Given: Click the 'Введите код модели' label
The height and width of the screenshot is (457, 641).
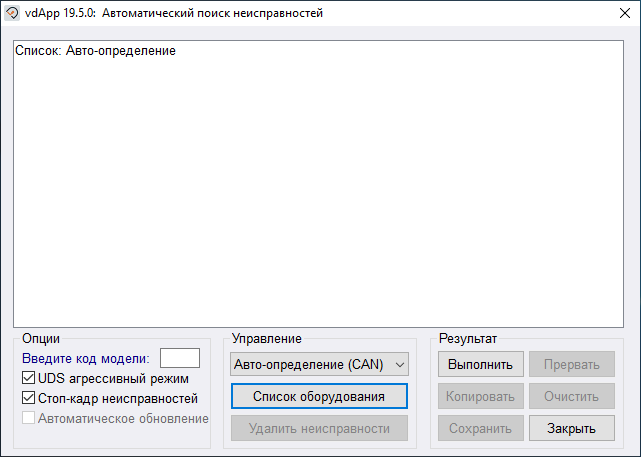Looking at the screenshot, I should [x=86, y=358].
